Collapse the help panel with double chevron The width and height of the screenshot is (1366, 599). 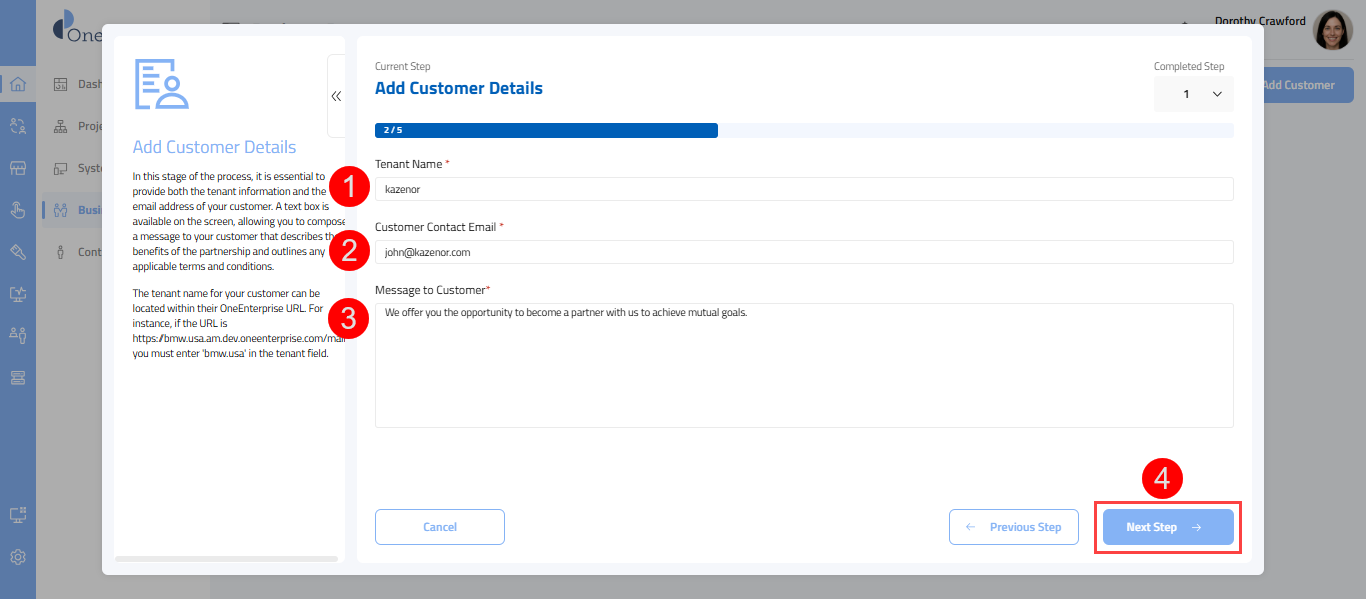coord(336,96)
